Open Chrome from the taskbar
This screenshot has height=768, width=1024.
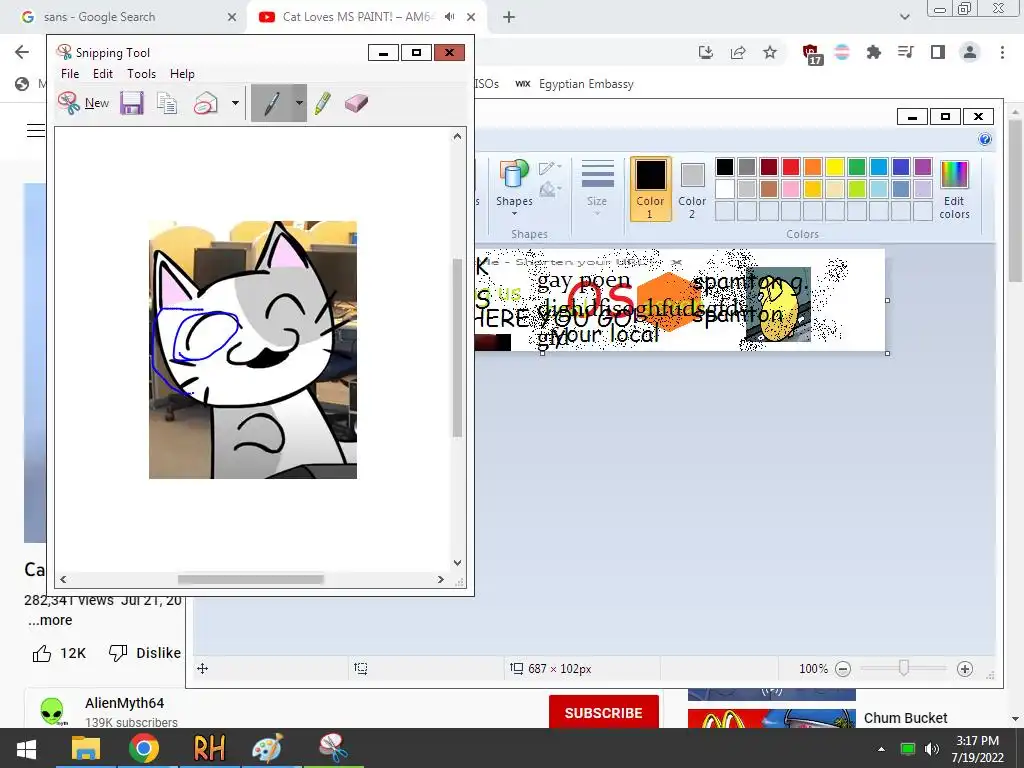[x=144, y=748]
